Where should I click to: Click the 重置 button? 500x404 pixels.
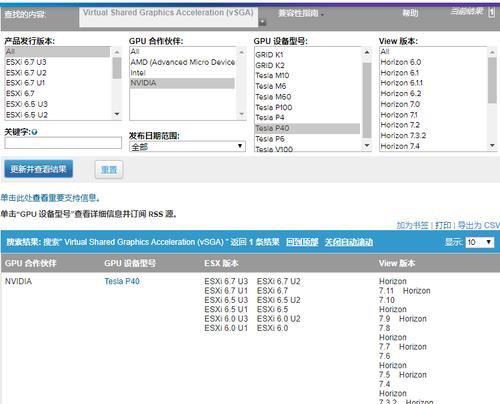pos(109,170)
